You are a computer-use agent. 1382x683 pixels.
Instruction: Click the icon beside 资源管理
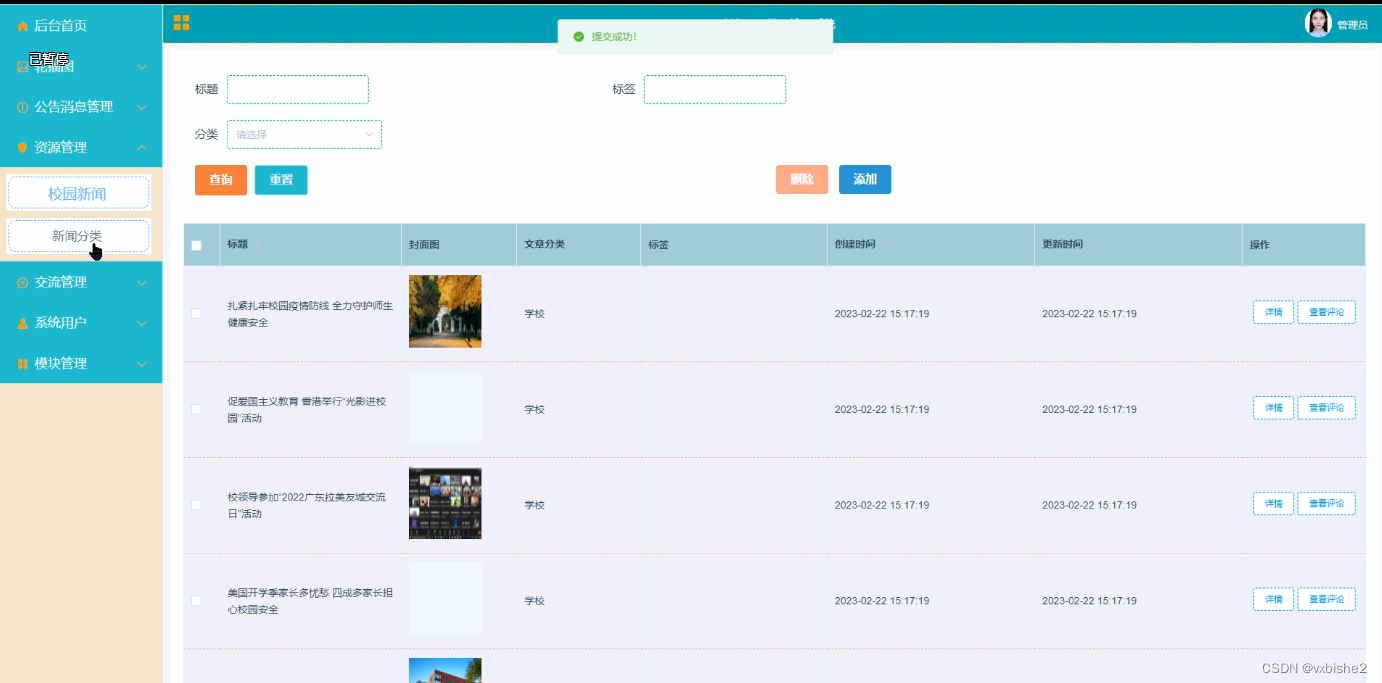click(x=22, y=148)
